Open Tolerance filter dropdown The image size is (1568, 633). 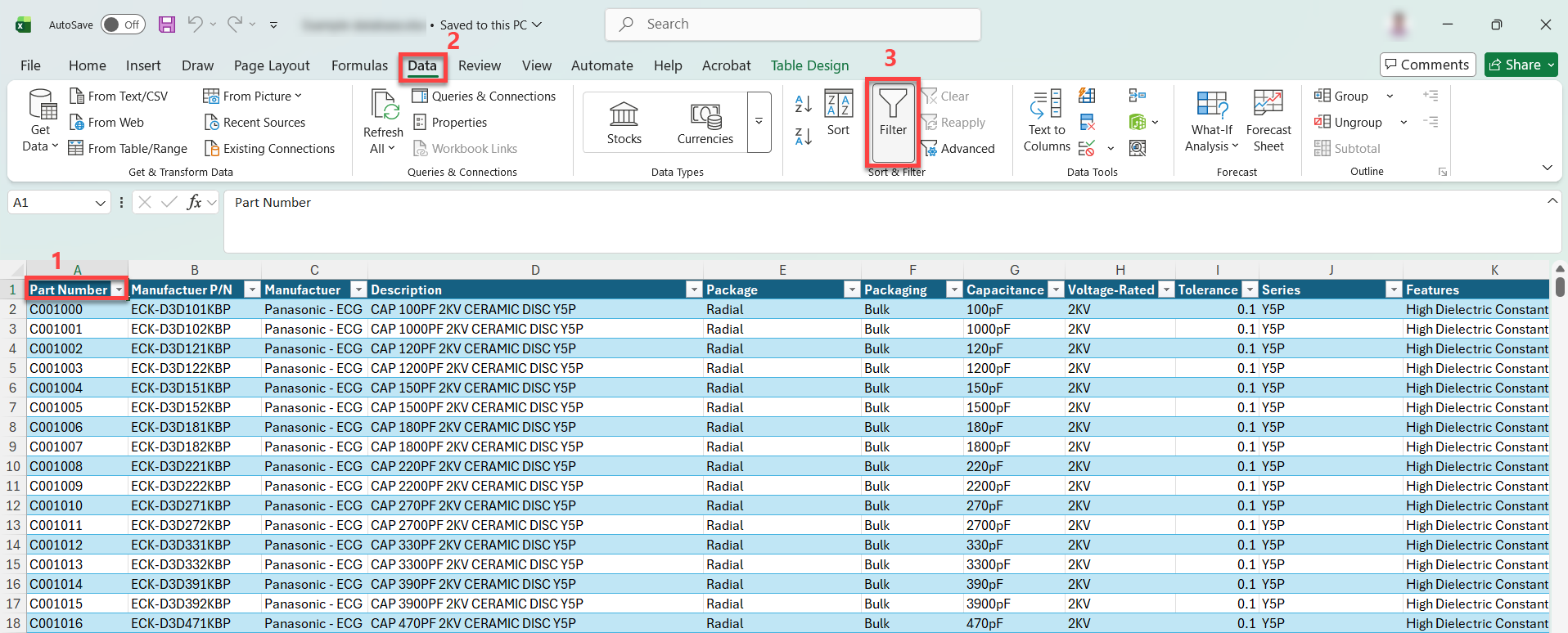tap(1250, 290)
